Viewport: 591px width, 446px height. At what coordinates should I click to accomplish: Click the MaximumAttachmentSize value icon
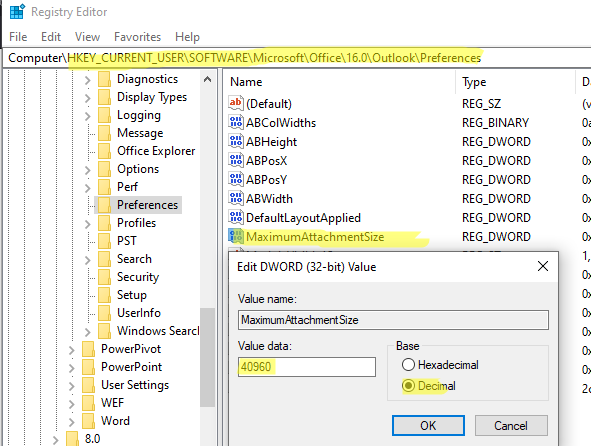coord(236,236)
